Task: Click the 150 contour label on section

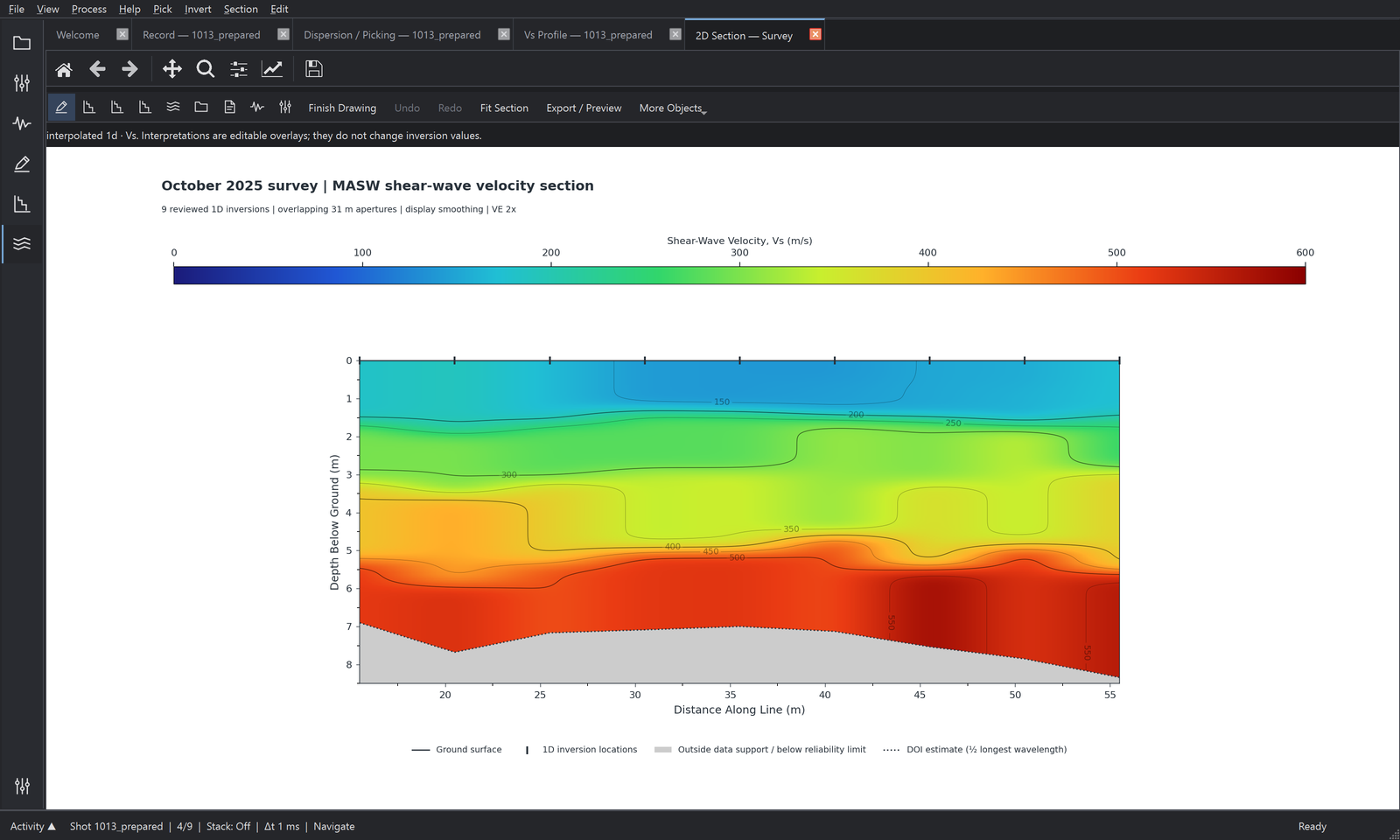Action: click(x=722, y=402)
